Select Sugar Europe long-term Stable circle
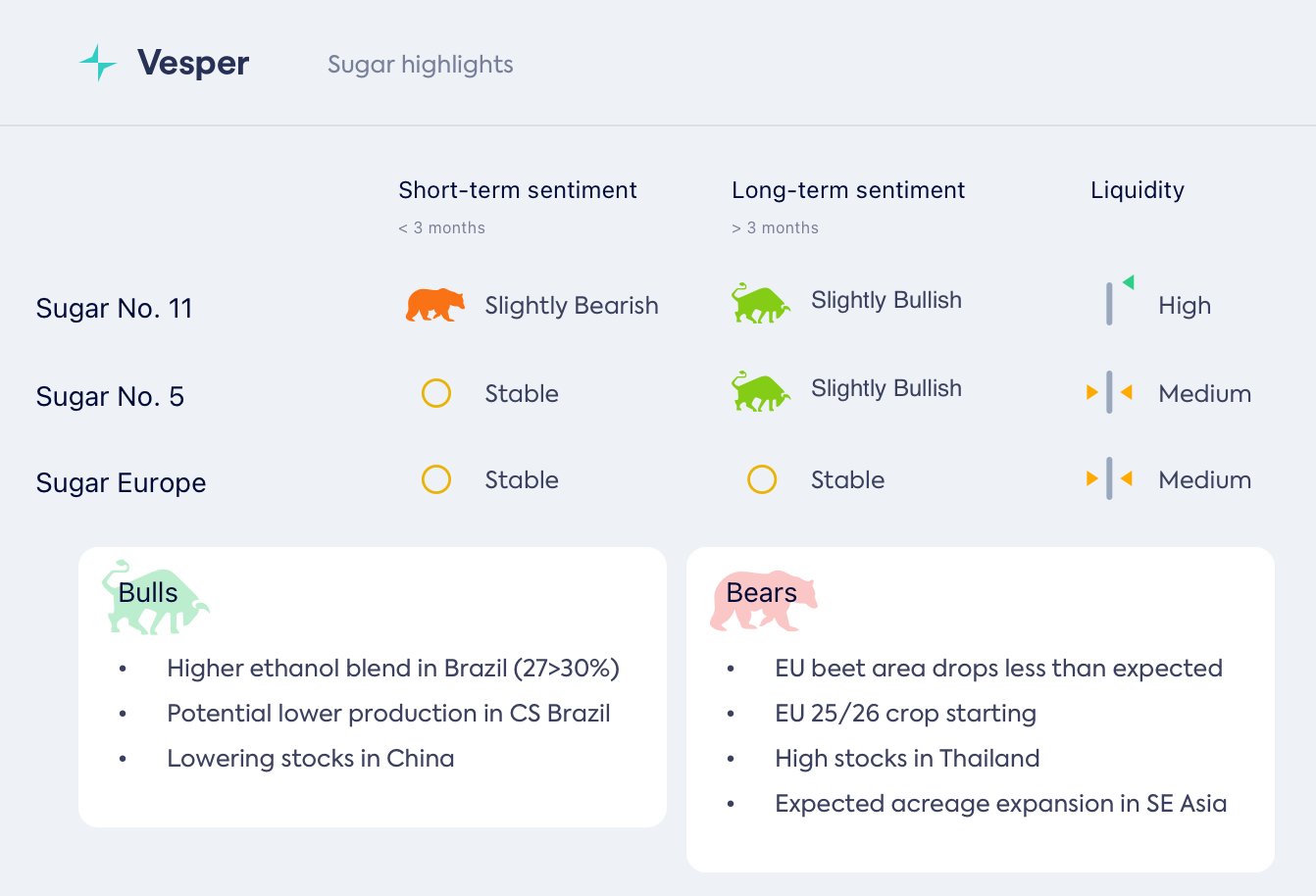Viewport: 1316px width, 896px height. [762, 479]
